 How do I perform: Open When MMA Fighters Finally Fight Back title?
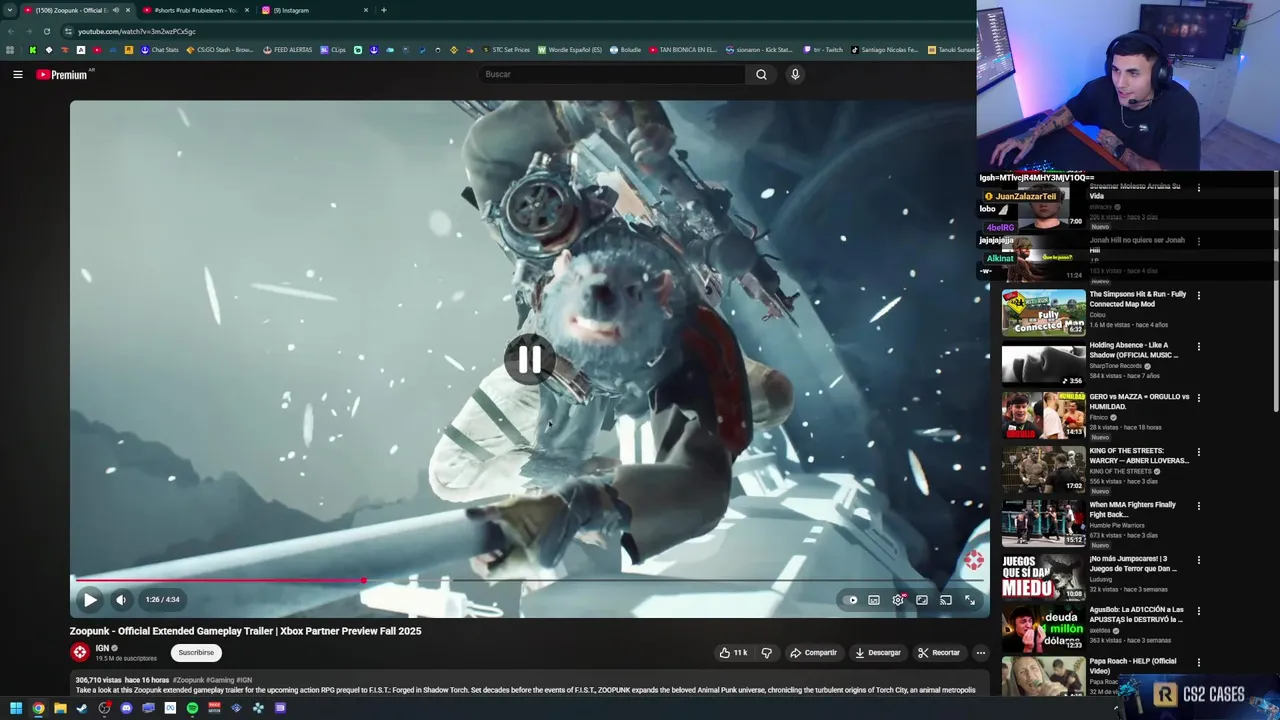click(1133, 509)
